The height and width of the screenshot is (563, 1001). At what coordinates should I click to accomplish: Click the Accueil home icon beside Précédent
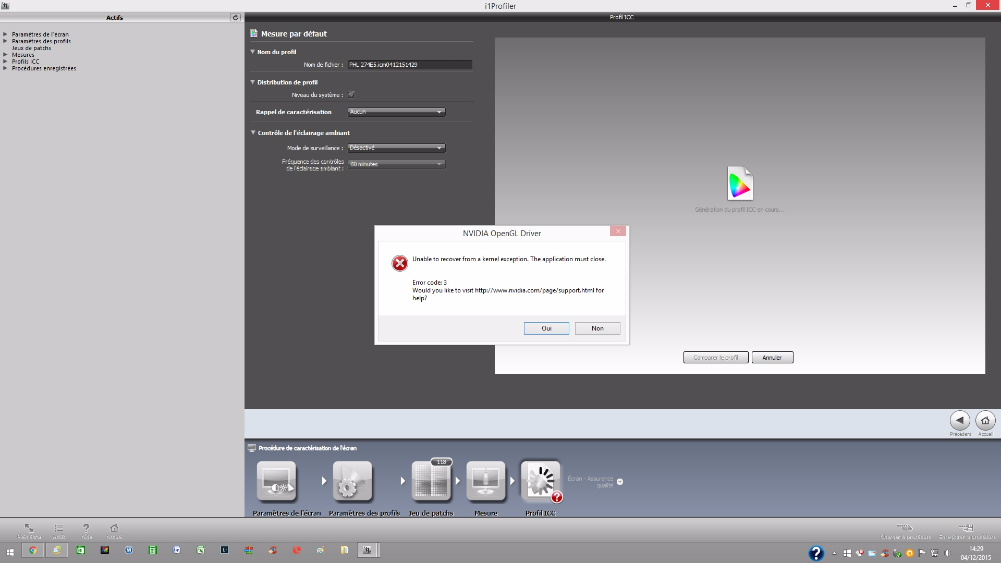point(985,420)
